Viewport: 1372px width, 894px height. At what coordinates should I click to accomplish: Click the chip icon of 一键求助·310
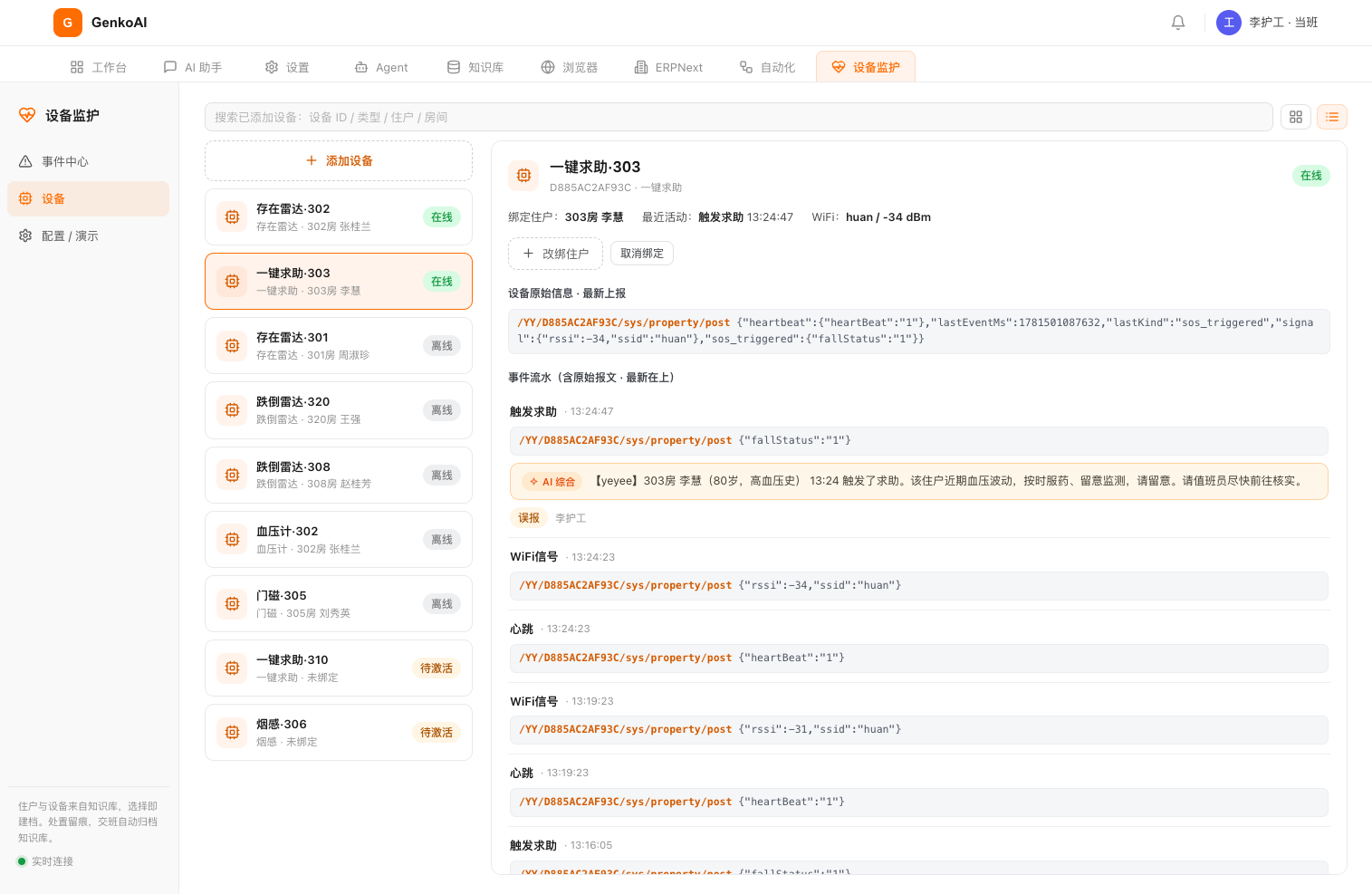(x=232, y=668)
